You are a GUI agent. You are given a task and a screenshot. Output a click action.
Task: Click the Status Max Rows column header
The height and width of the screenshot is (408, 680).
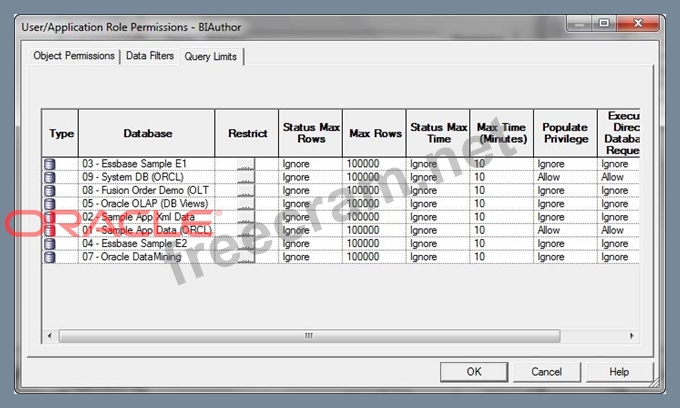(x=311, y=133)
